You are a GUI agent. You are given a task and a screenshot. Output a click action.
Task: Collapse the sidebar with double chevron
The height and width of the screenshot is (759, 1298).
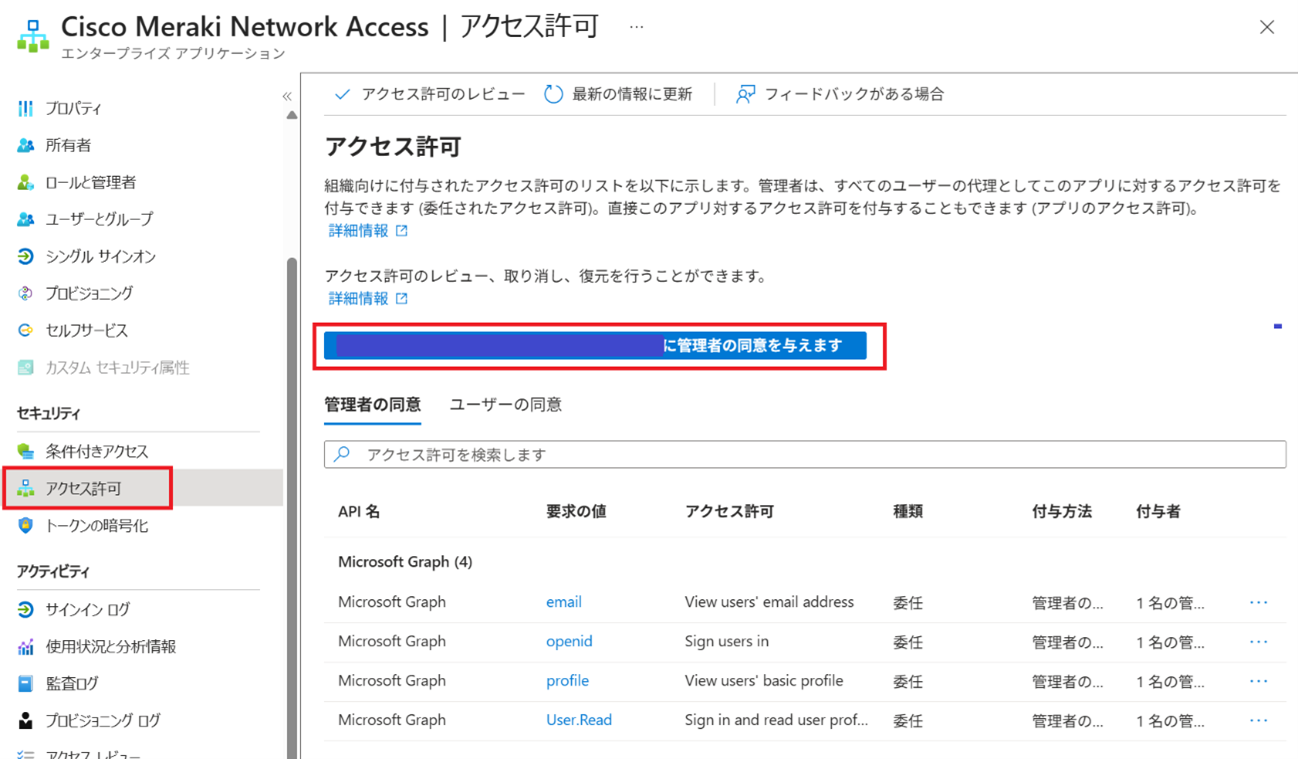[x=287, y=96]
